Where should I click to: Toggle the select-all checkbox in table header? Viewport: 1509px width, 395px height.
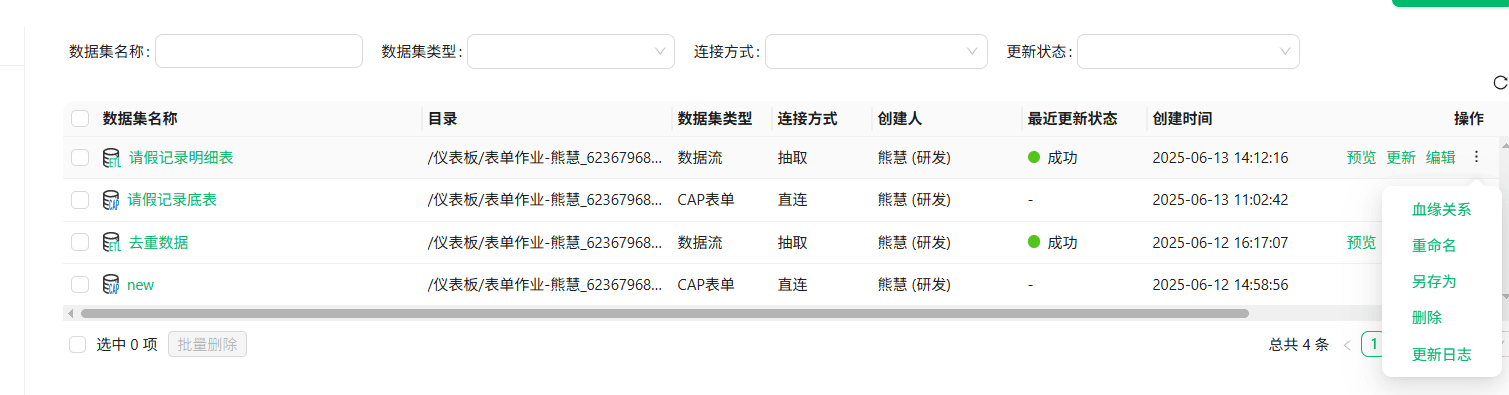80,119
